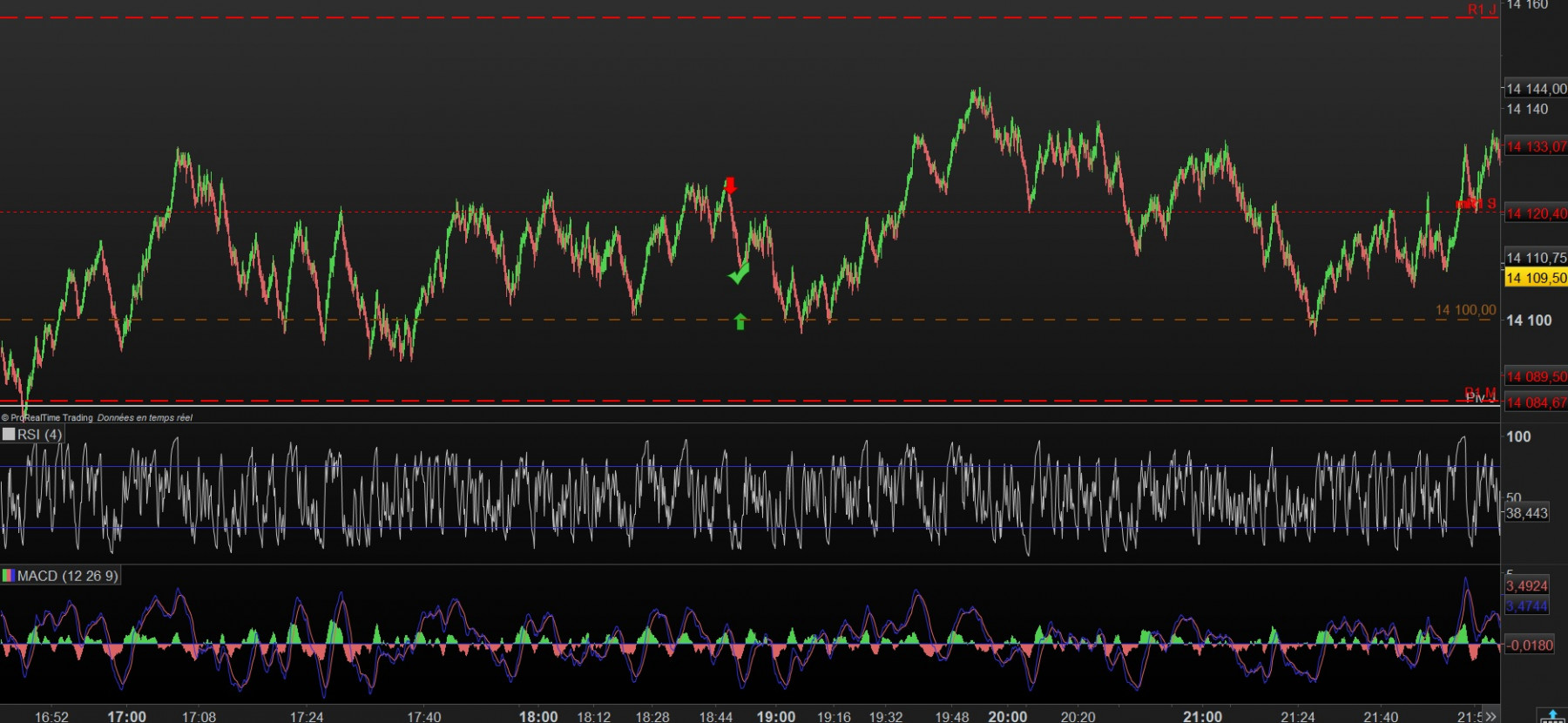Click the green buy arrow marker
This screenshot has width=1568, height=723.
pos(740,321)
